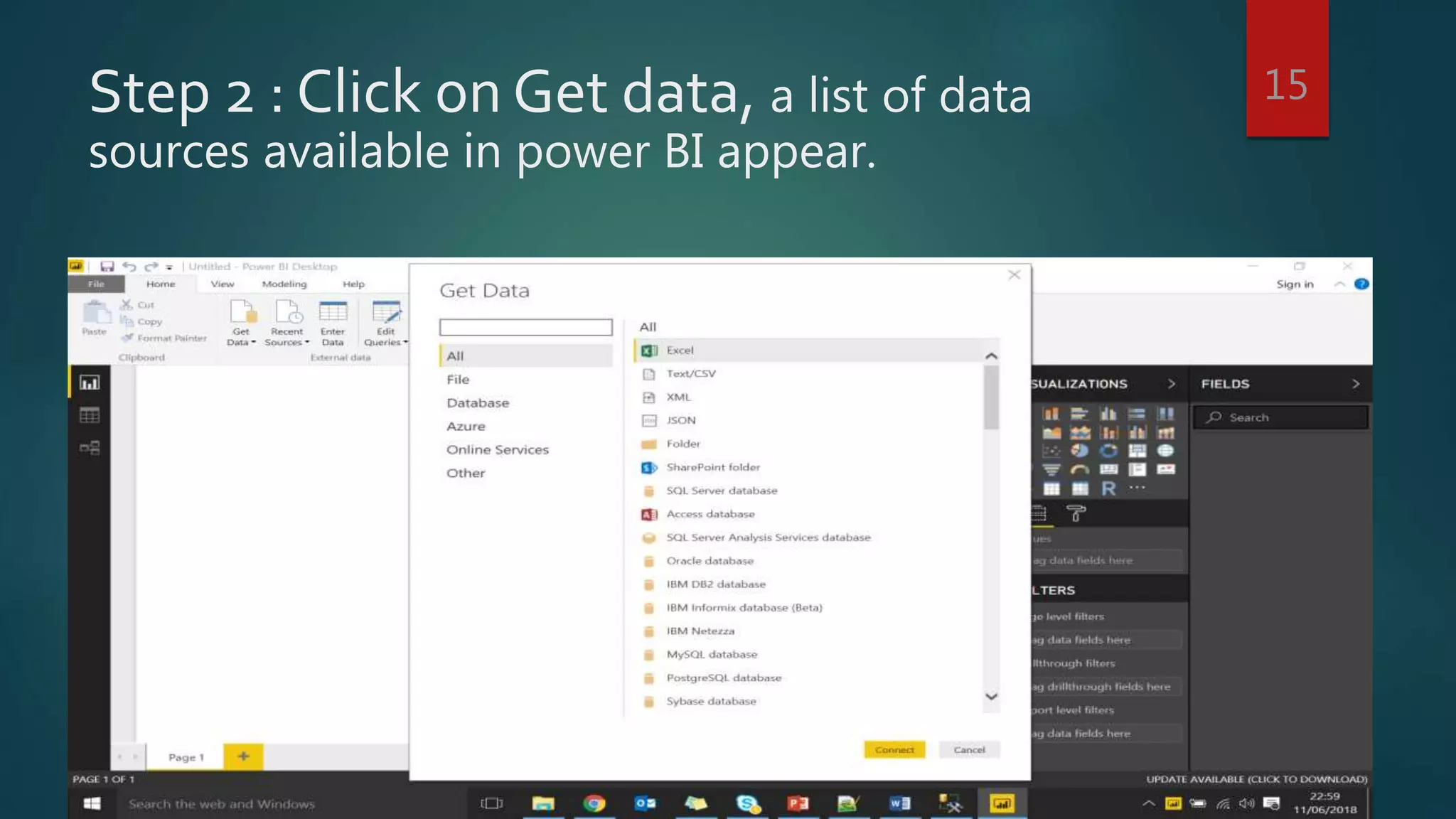The height and width of the screenshot is (819, 1456).
Task: Click the Copy command icon
Action: 127,321
